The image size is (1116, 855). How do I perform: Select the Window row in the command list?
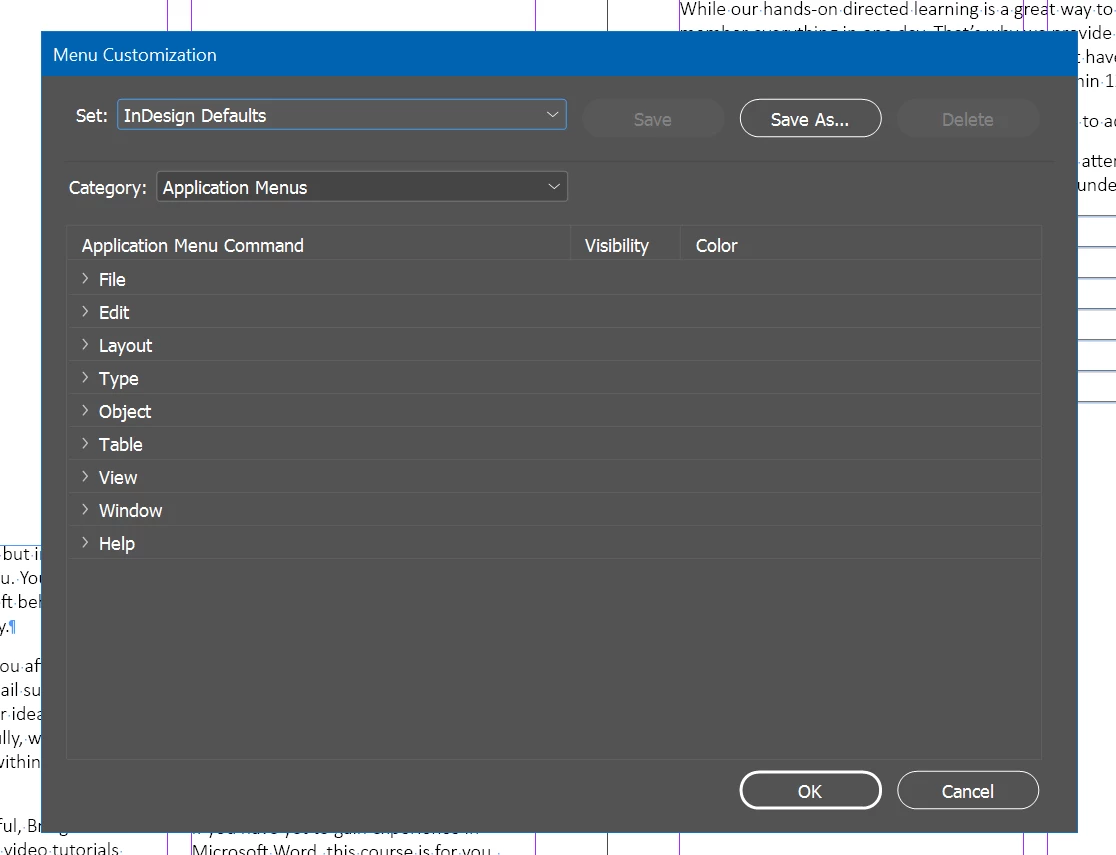click(x=554, y=510)
